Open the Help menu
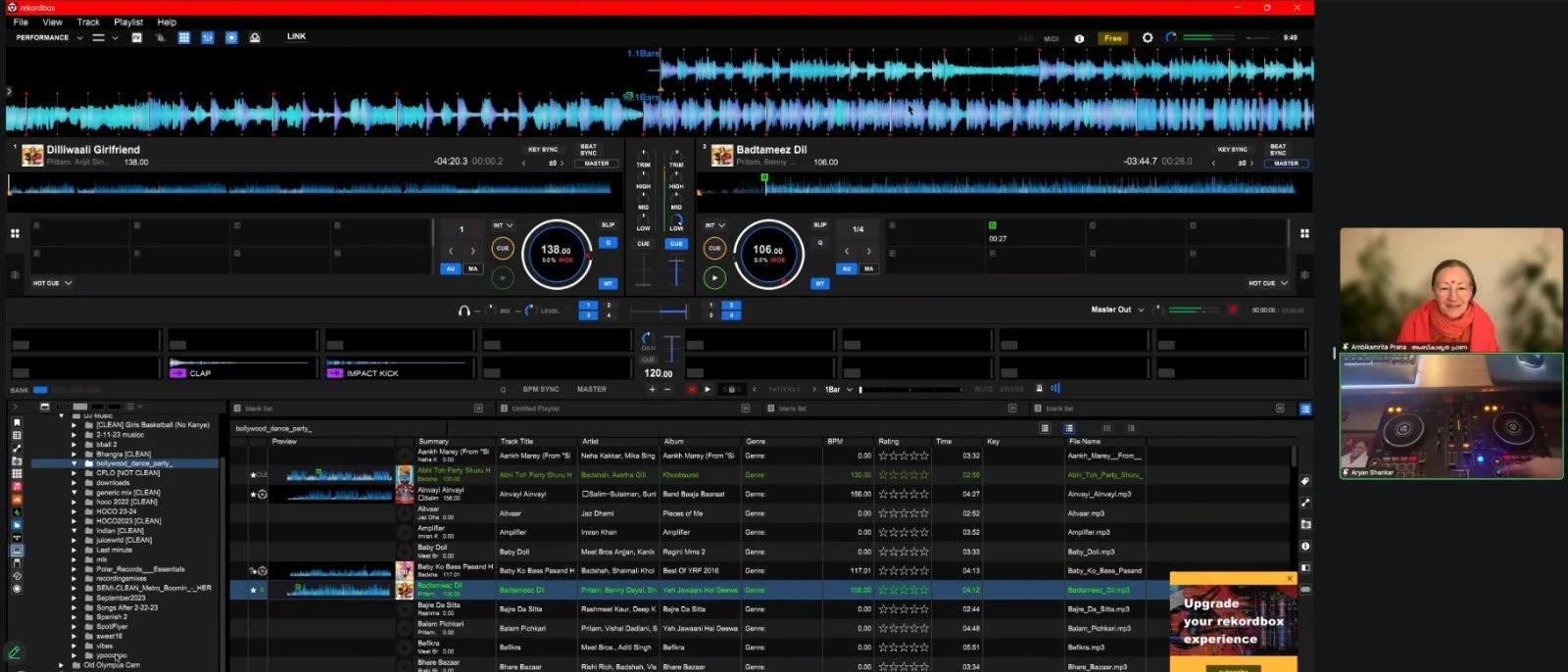The width and height of the screenshot is (1568, 672). pyautogui.click(x=168, y=22)
